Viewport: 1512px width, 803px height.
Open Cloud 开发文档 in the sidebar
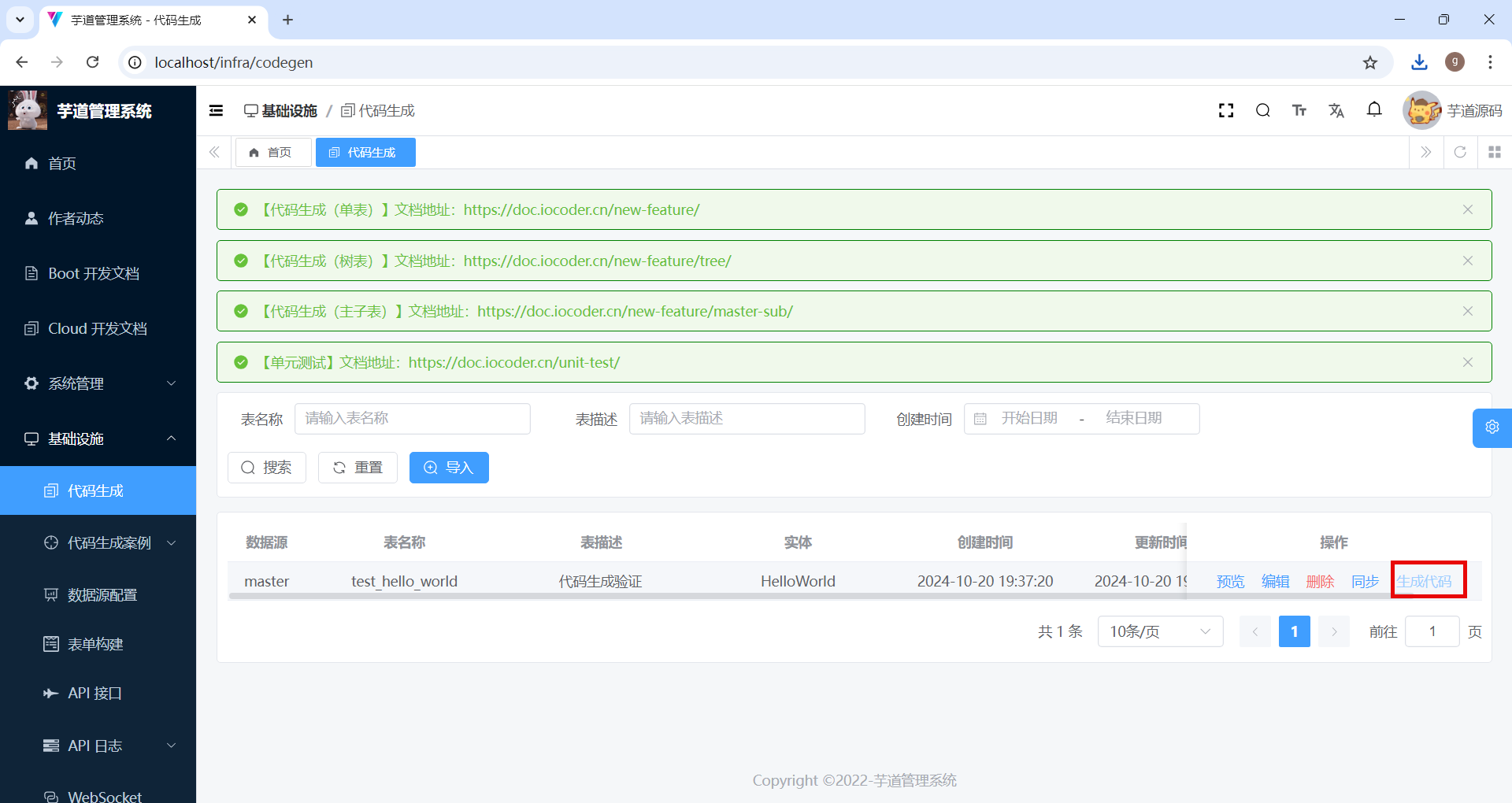pyautogui.click(x=98, y=328)
